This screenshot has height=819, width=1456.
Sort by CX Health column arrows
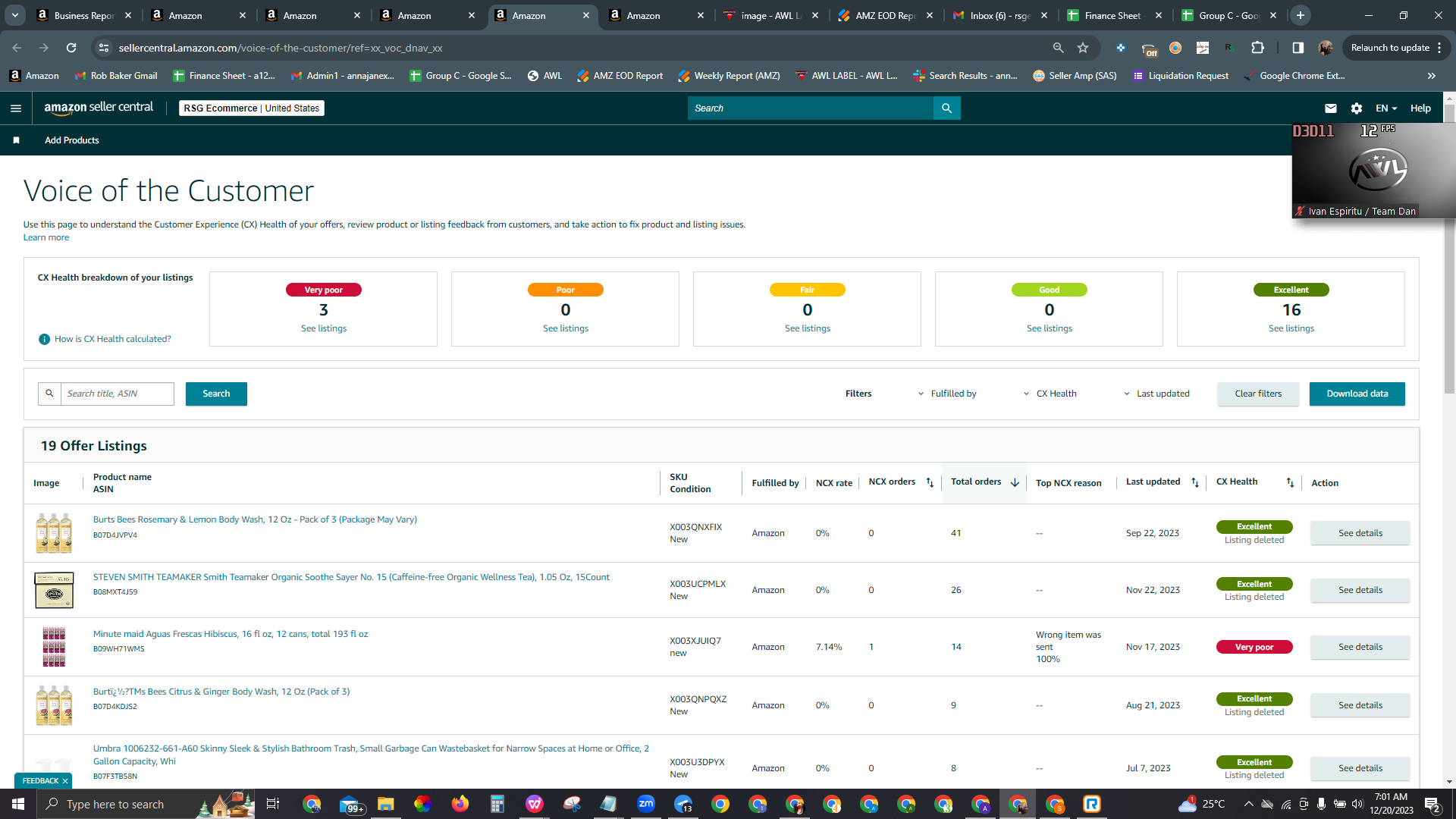[1290, 482]
